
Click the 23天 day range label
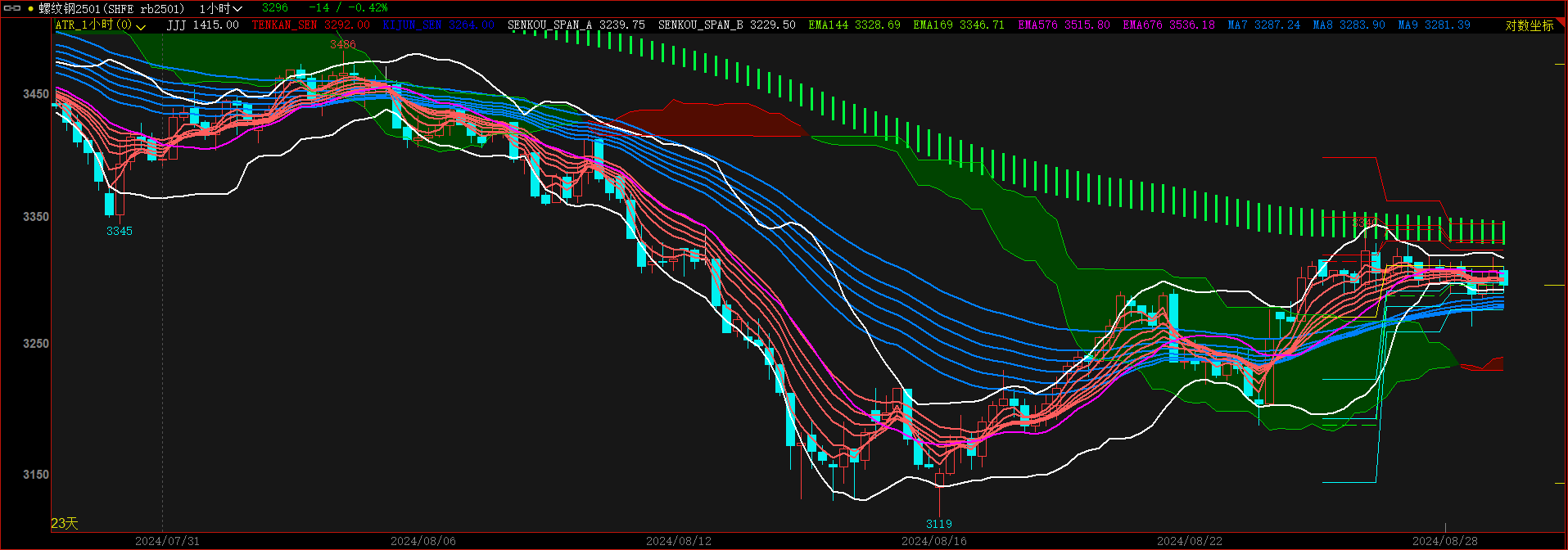pyautogui.click(x=65, y=523)
